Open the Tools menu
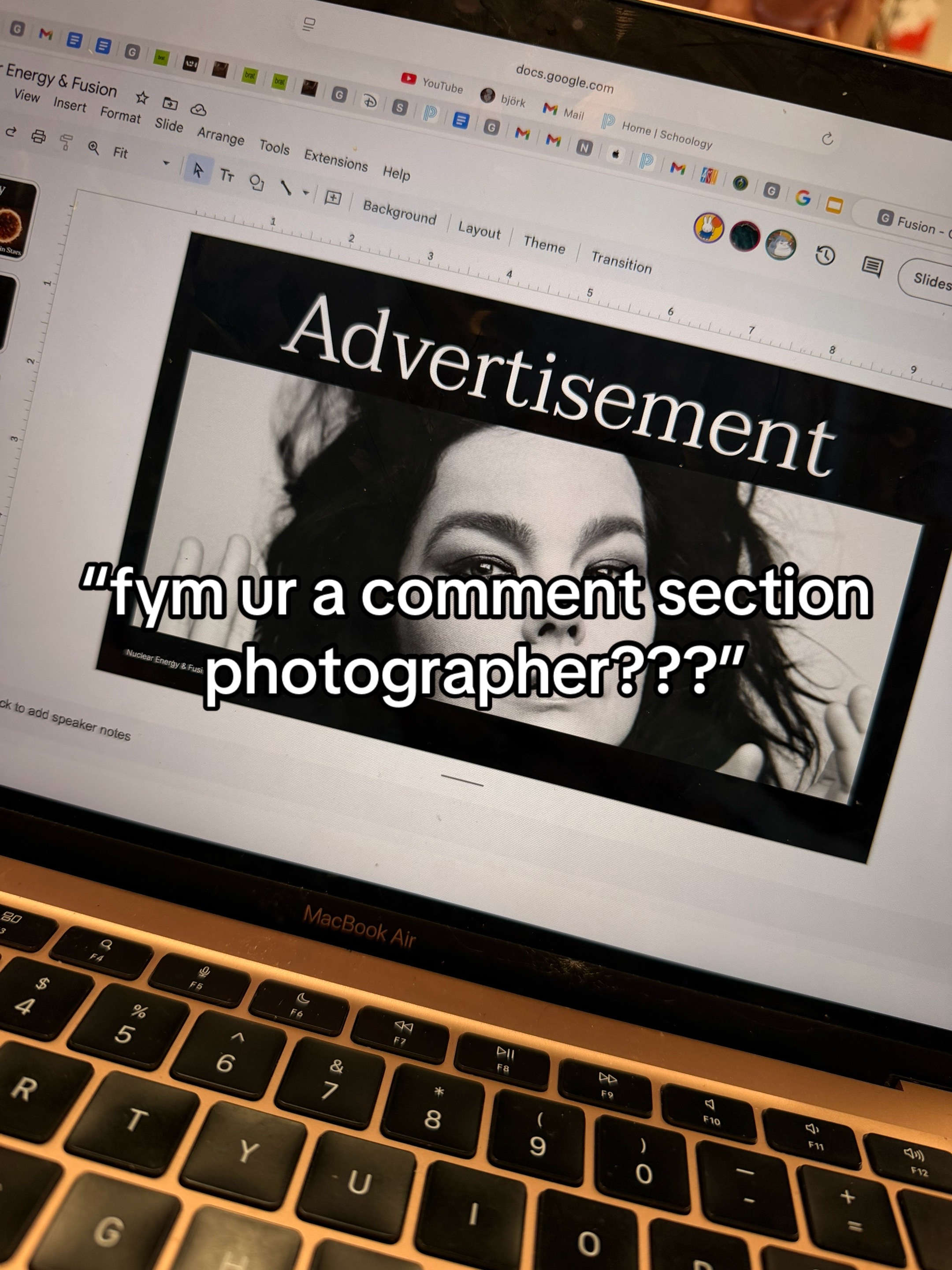This screenshot has width=952, height=1270. (274, 147)
